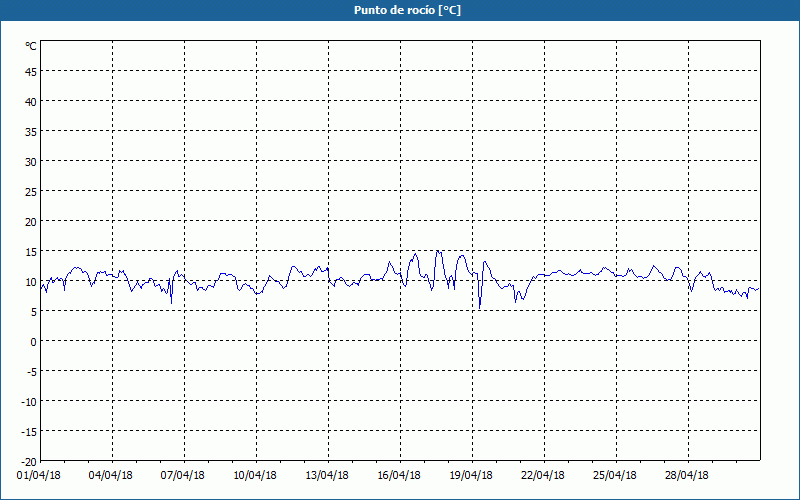The height and width of the screenshot is (500, 800).
Task: Click the 13/04/18 date label
Action: click(327, 476)
